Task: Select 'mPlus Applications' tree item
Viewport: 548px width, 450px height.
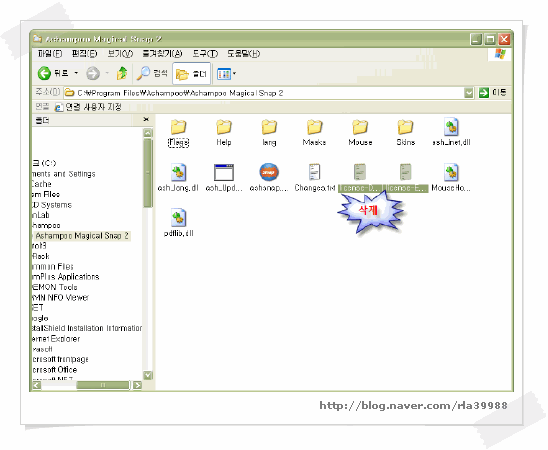Action: point(65,277)
